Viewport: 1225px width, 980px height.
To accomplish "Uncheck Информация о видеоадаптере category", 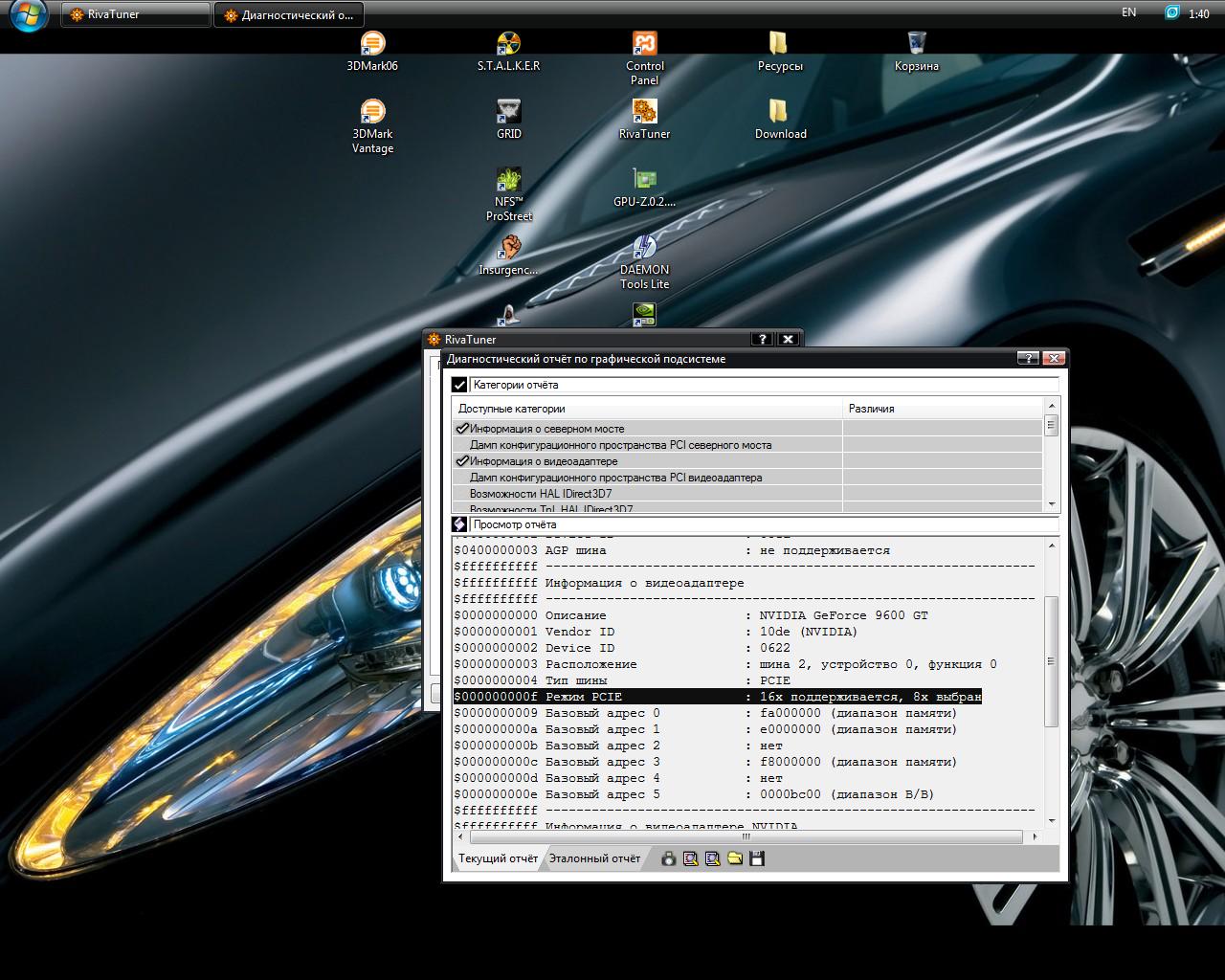I will point(462,461).
